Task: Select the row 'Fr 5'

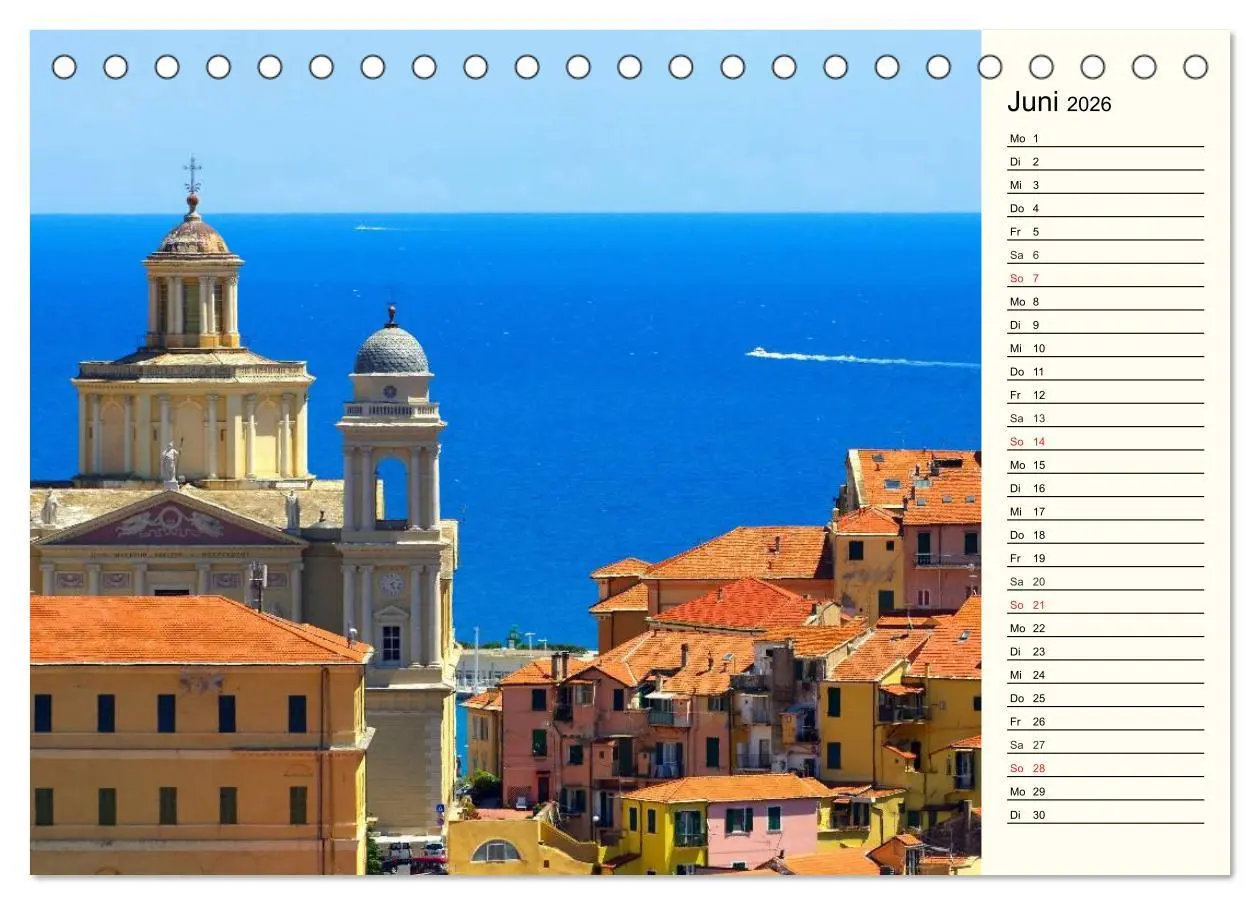Action: click(x=1105, y=231)
